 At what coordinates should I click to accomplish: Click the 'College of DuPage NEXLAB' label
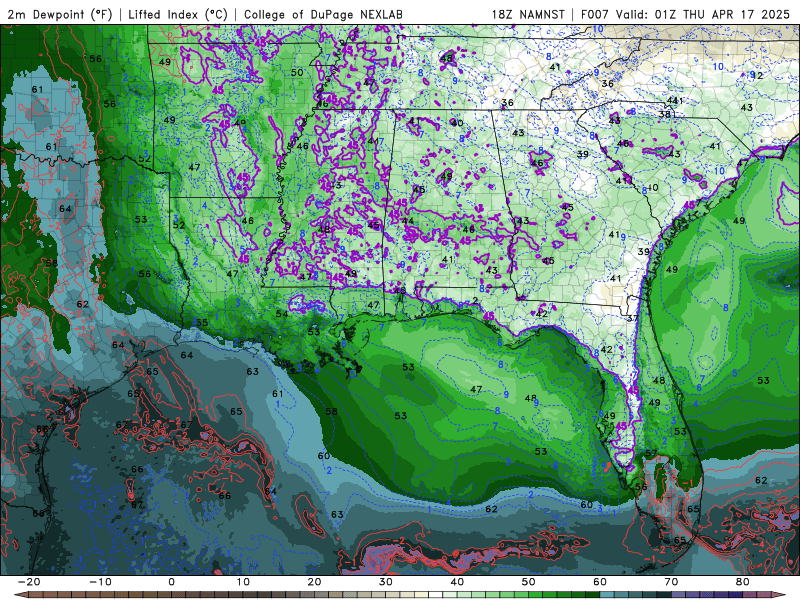click(x=323, y=14)
